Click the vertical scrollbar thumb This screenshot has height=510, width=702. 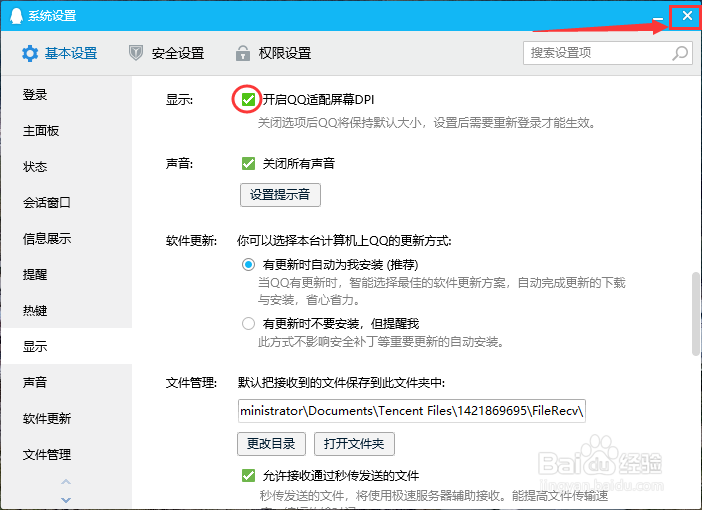point(696,313)
